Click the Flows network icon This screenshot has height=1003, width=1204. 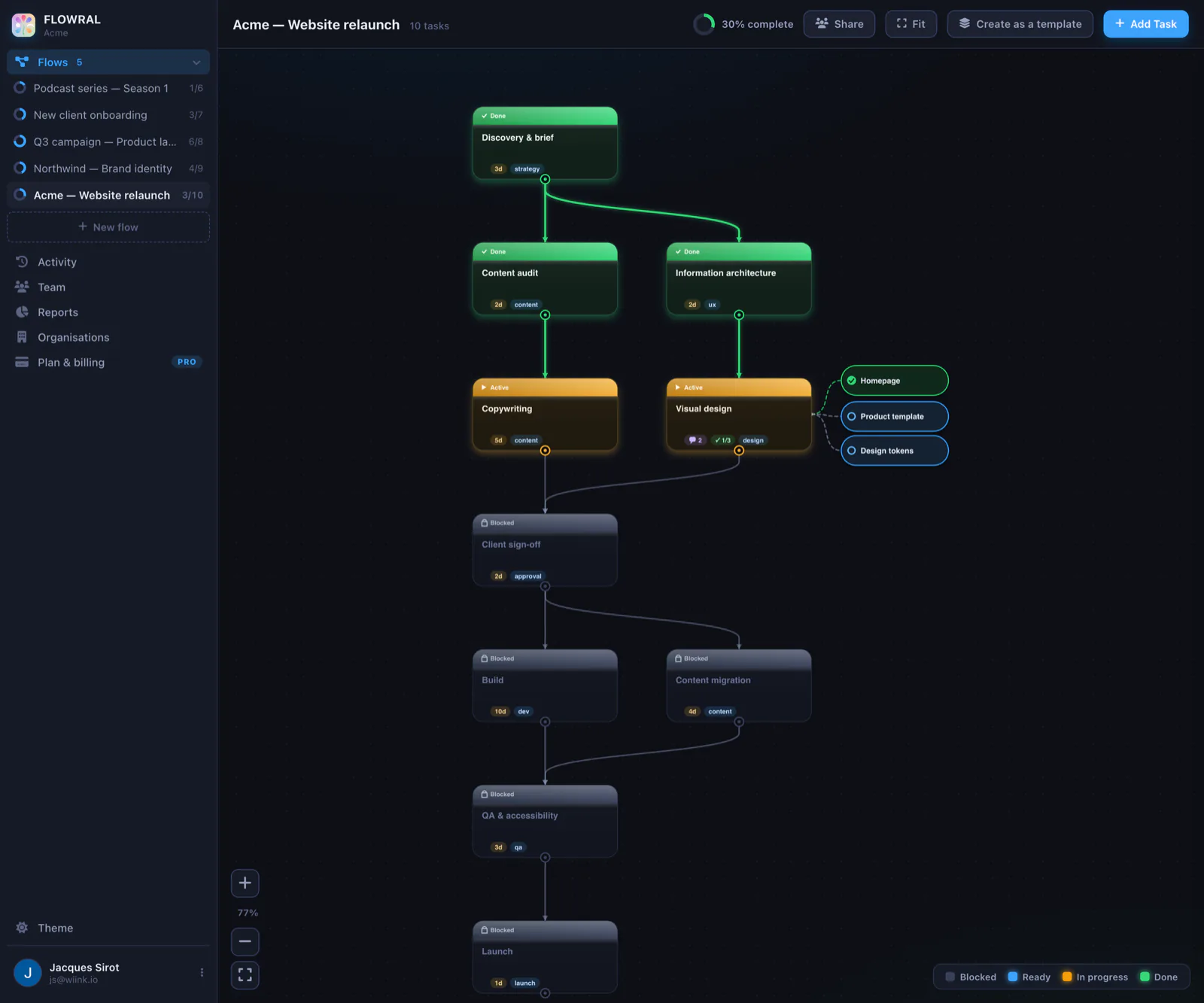(x=22, y=62)
